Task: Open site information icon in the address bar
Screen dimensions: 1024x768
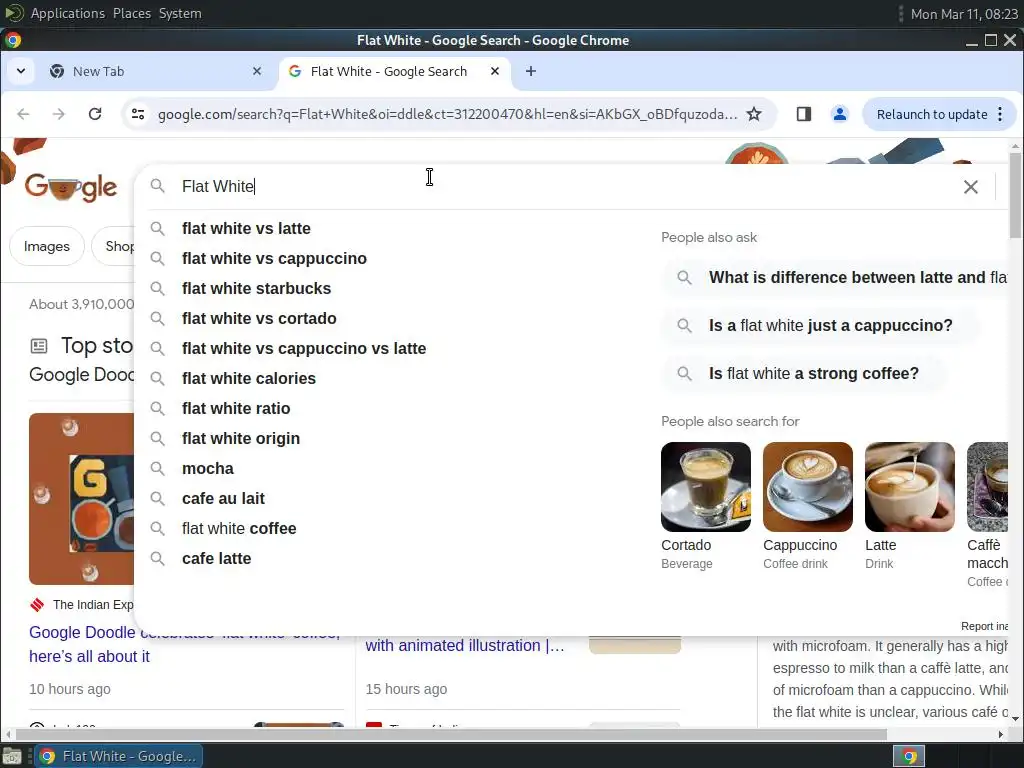Action: [138, 114]
